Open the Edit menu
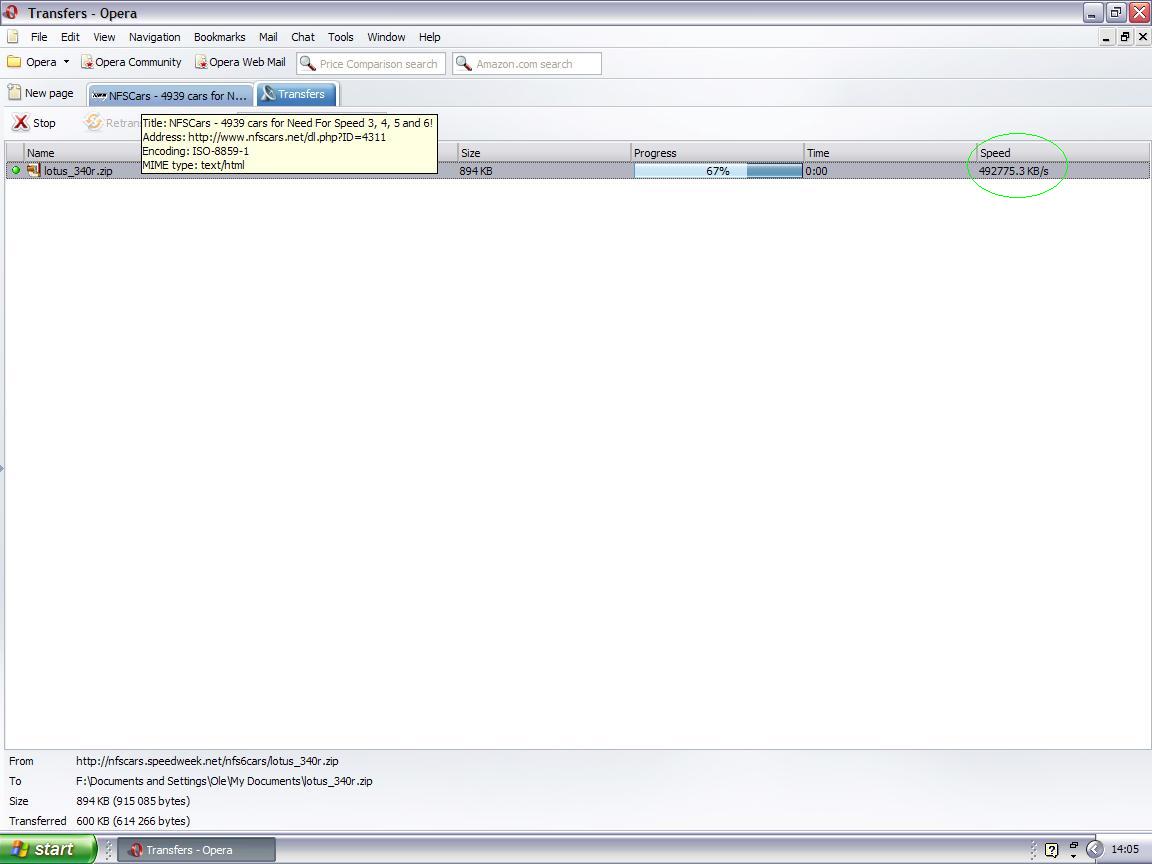 coord(70,37)
